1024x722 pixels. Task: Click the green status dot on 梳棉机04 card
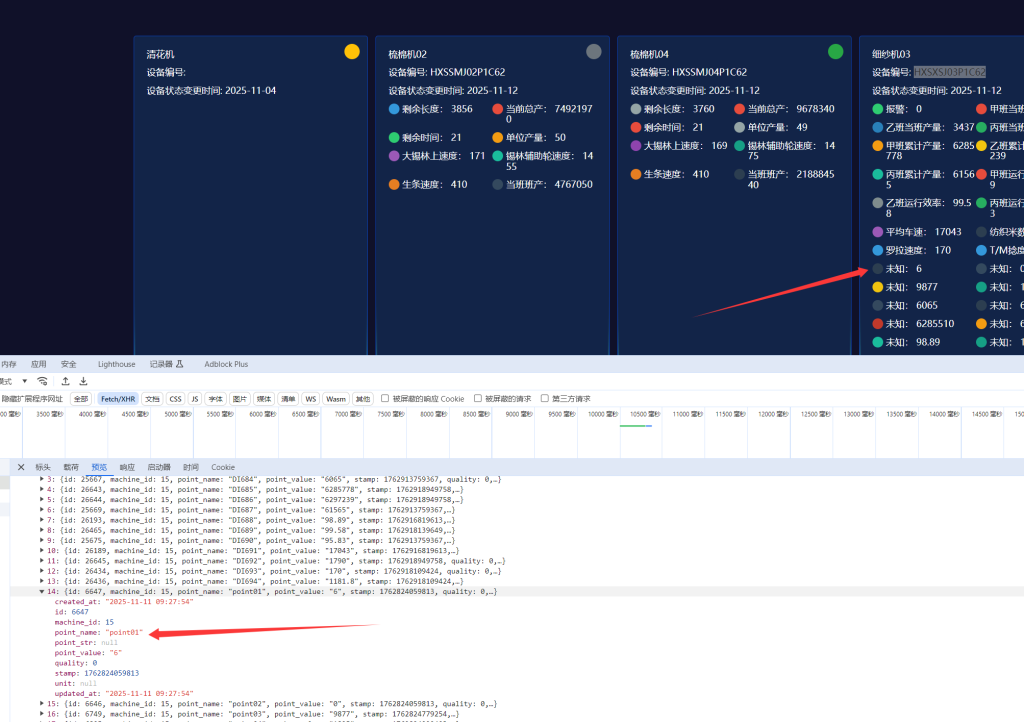click(x=836, y=52)
